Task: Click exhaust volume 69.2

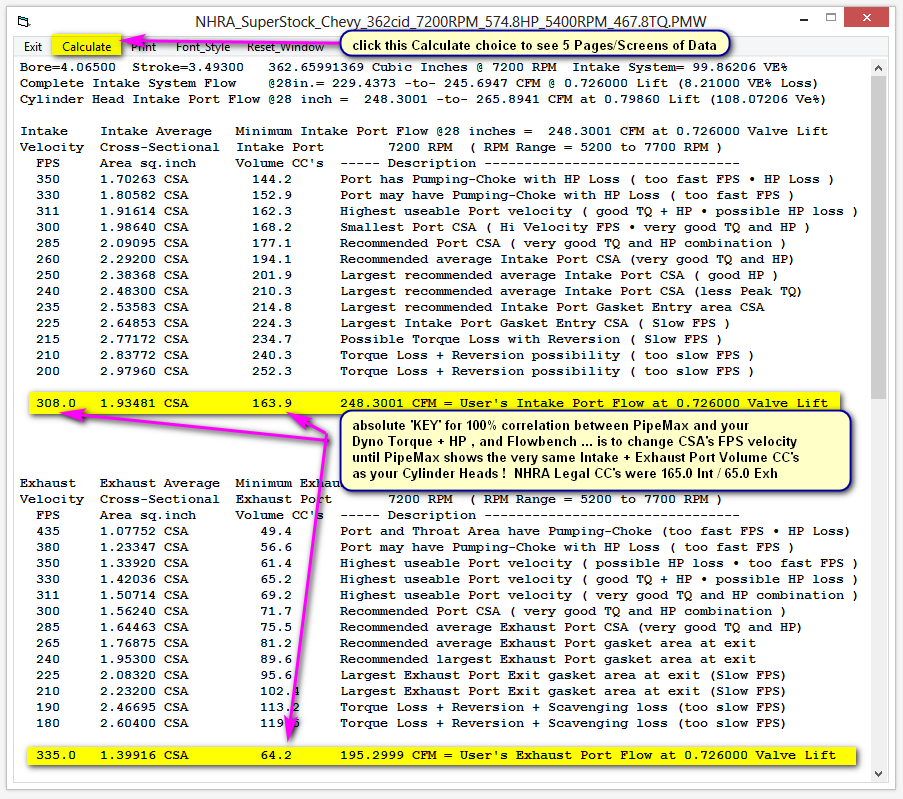Action: coord(276,596)
